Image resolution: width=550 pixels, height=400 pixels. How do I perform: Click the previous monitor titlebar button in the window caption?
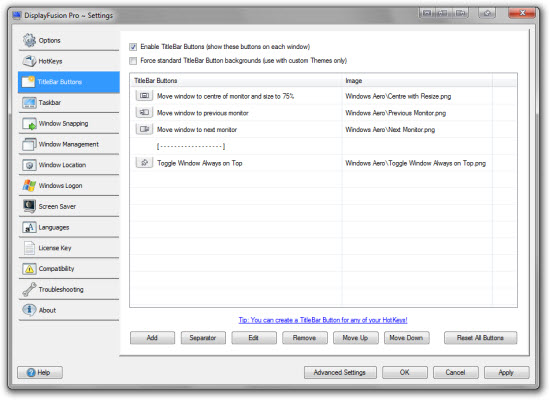point(443,13)
